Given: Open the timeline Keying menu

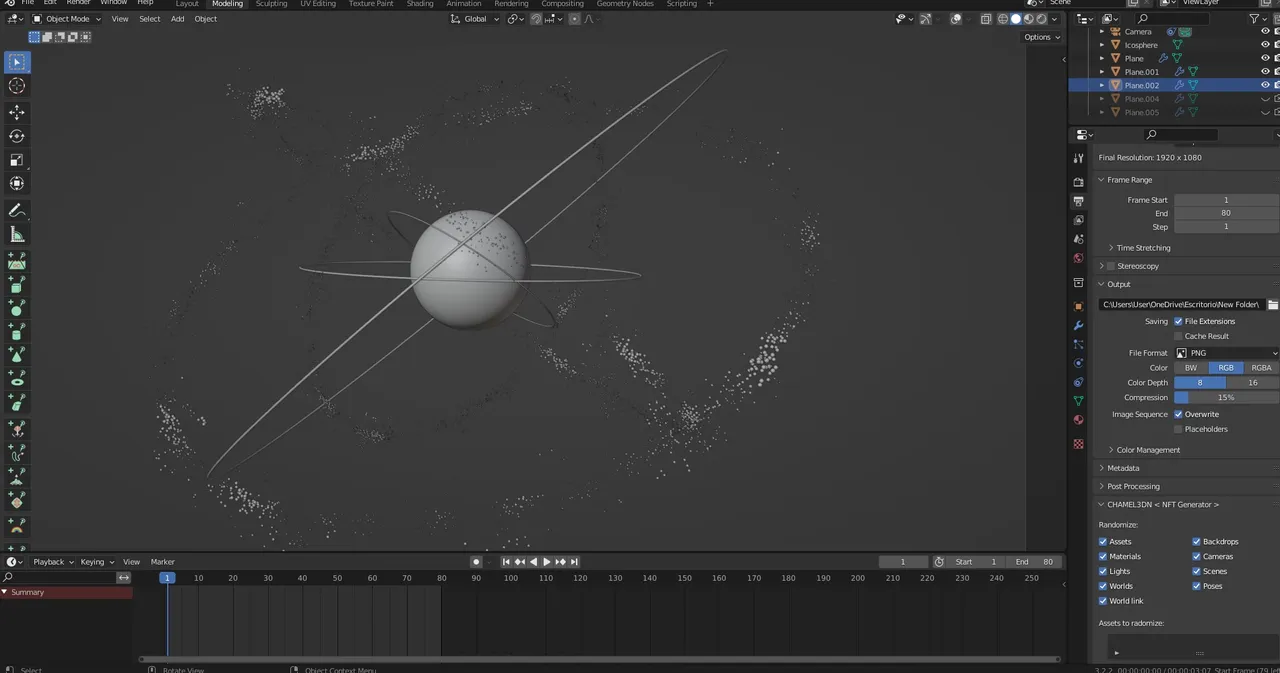Looking at the screenshot, I should click(x=96, y=562).
